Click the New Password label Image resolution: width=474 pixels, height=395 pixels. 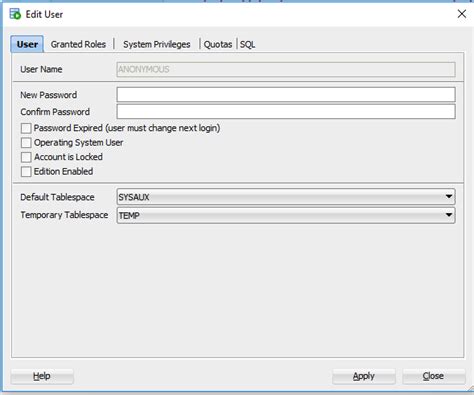pos(49,95)
